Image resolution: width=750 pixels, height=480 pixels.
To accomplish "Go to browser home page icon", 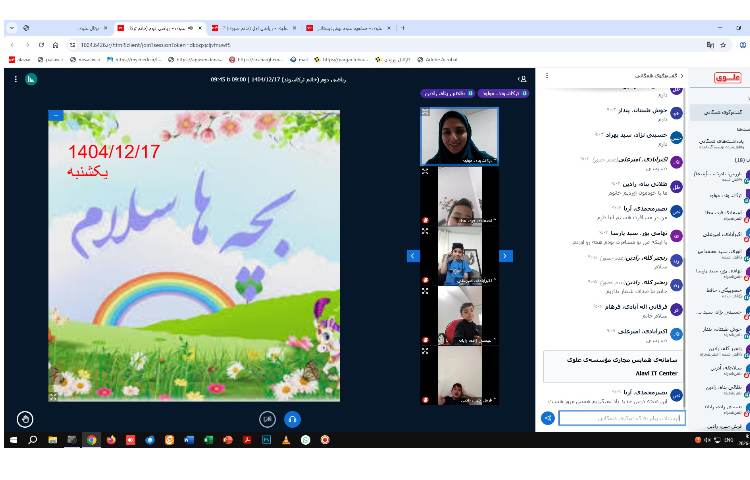I will click(55, 44).
